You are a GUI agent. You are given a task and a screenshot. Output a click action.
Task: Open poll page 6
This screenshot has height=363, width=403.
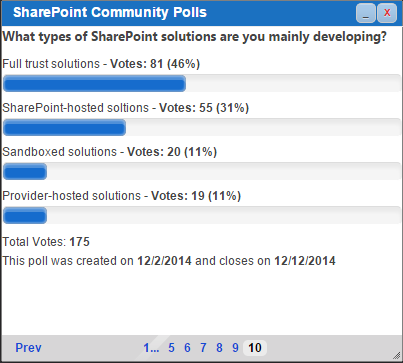click(187, 348)
